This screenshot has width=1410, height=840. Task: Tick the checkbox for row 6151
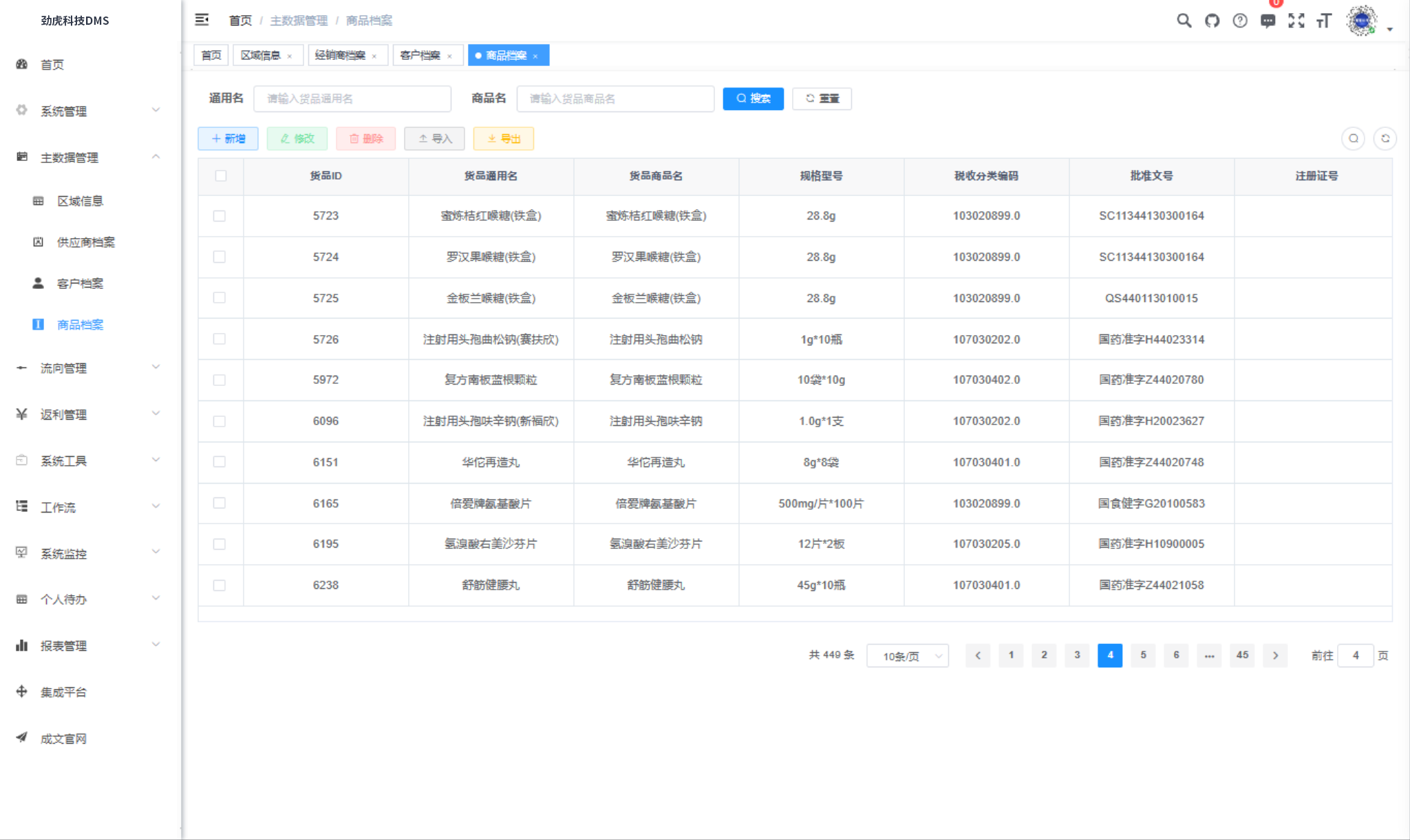click(x=220, y=462)
